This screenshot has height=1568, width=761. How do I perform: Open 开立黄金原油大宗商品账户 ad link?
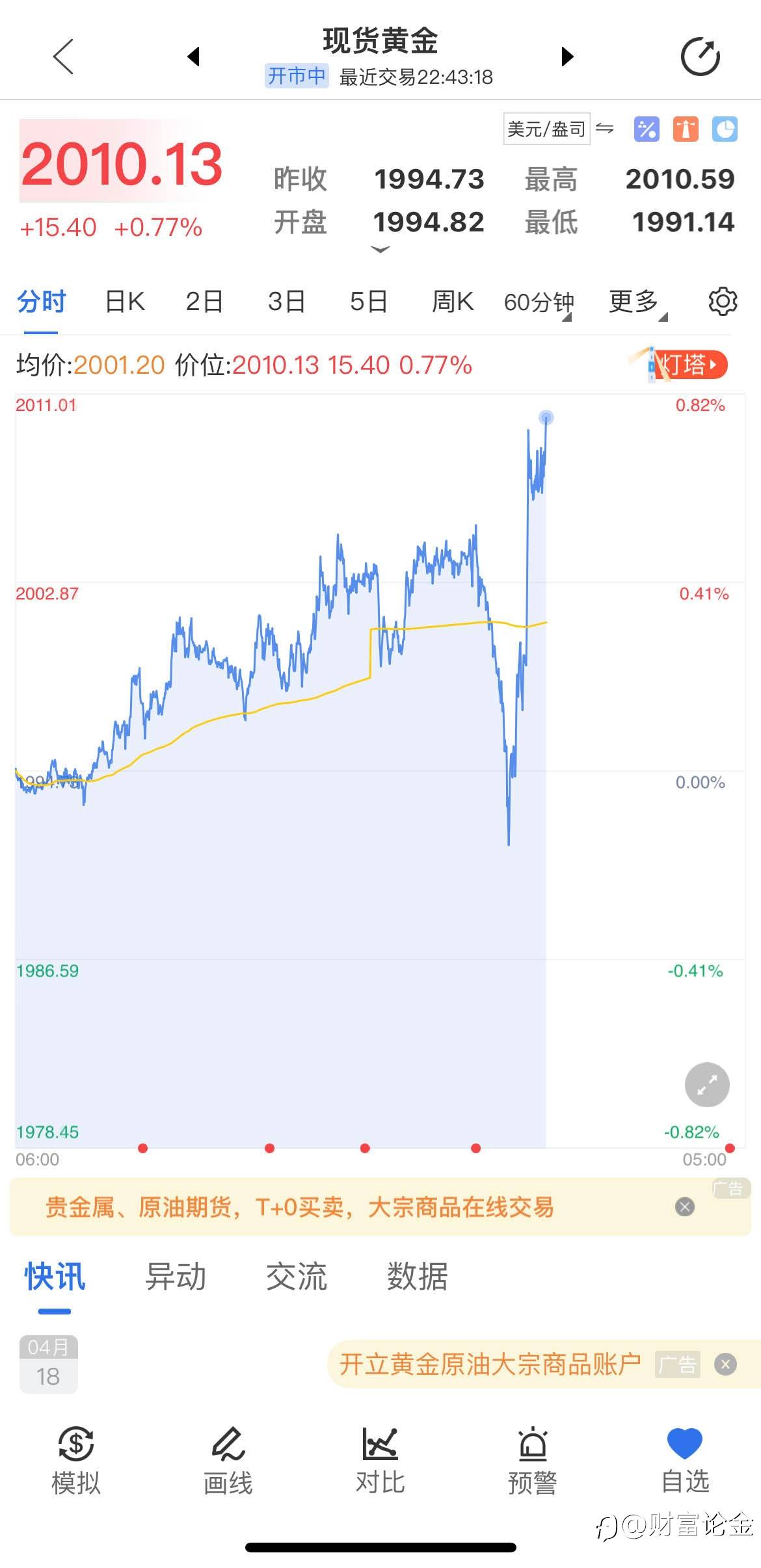pos(490,1364)
